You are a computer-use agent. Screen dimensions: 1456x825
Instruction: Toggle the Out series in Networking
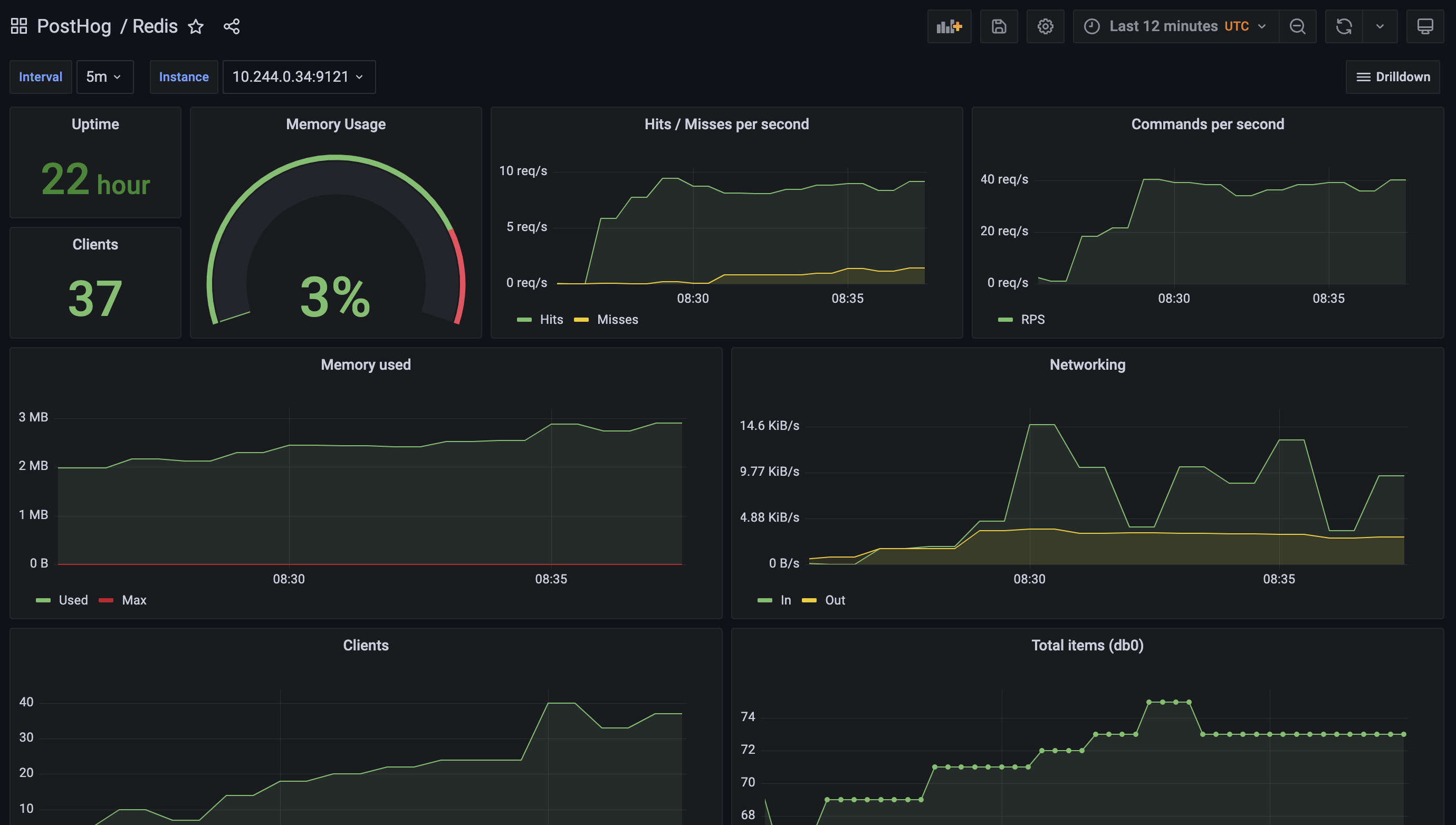834,600
